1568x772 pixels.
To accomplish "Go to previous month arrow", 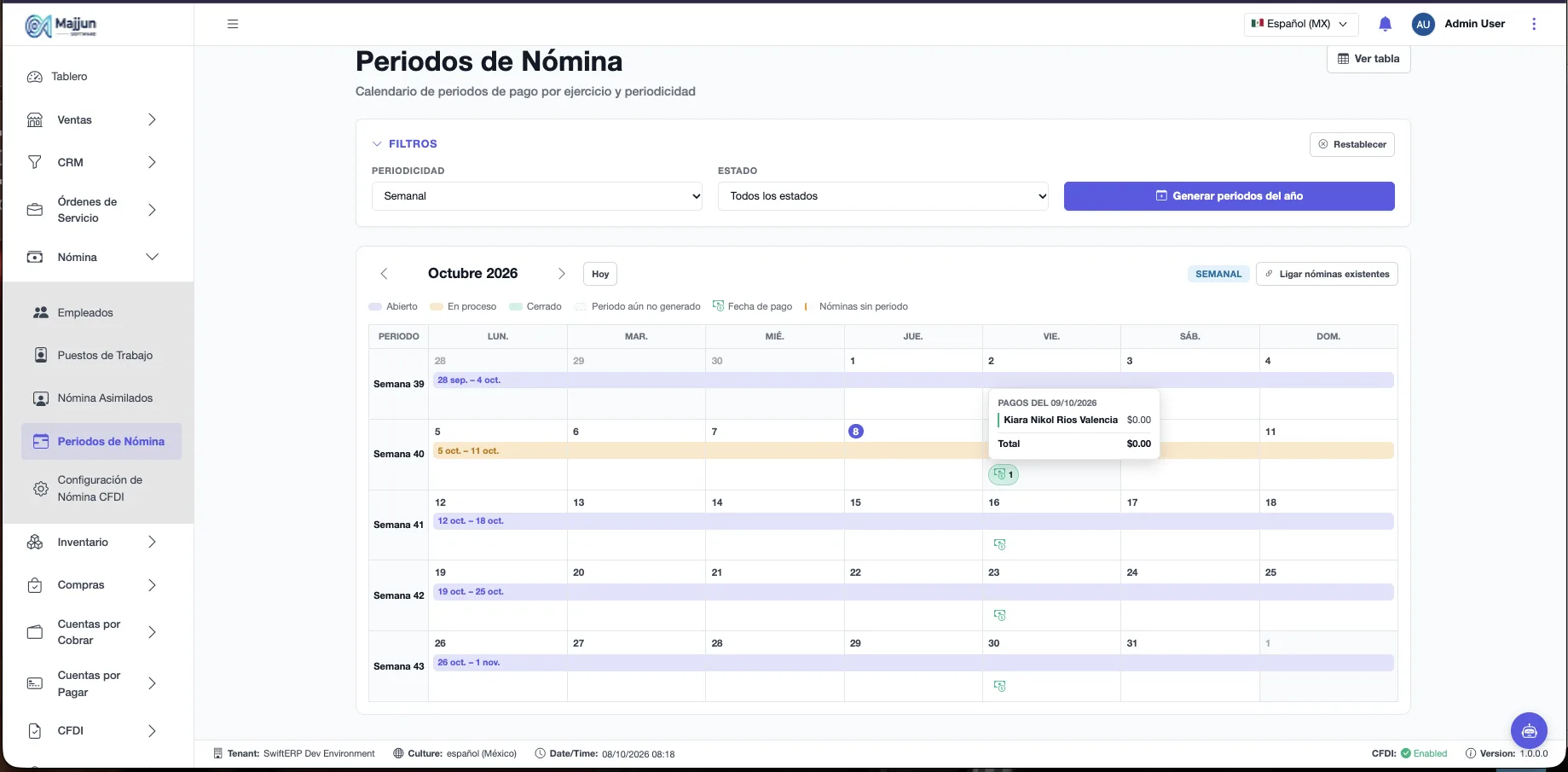I will tap(384, 274).
